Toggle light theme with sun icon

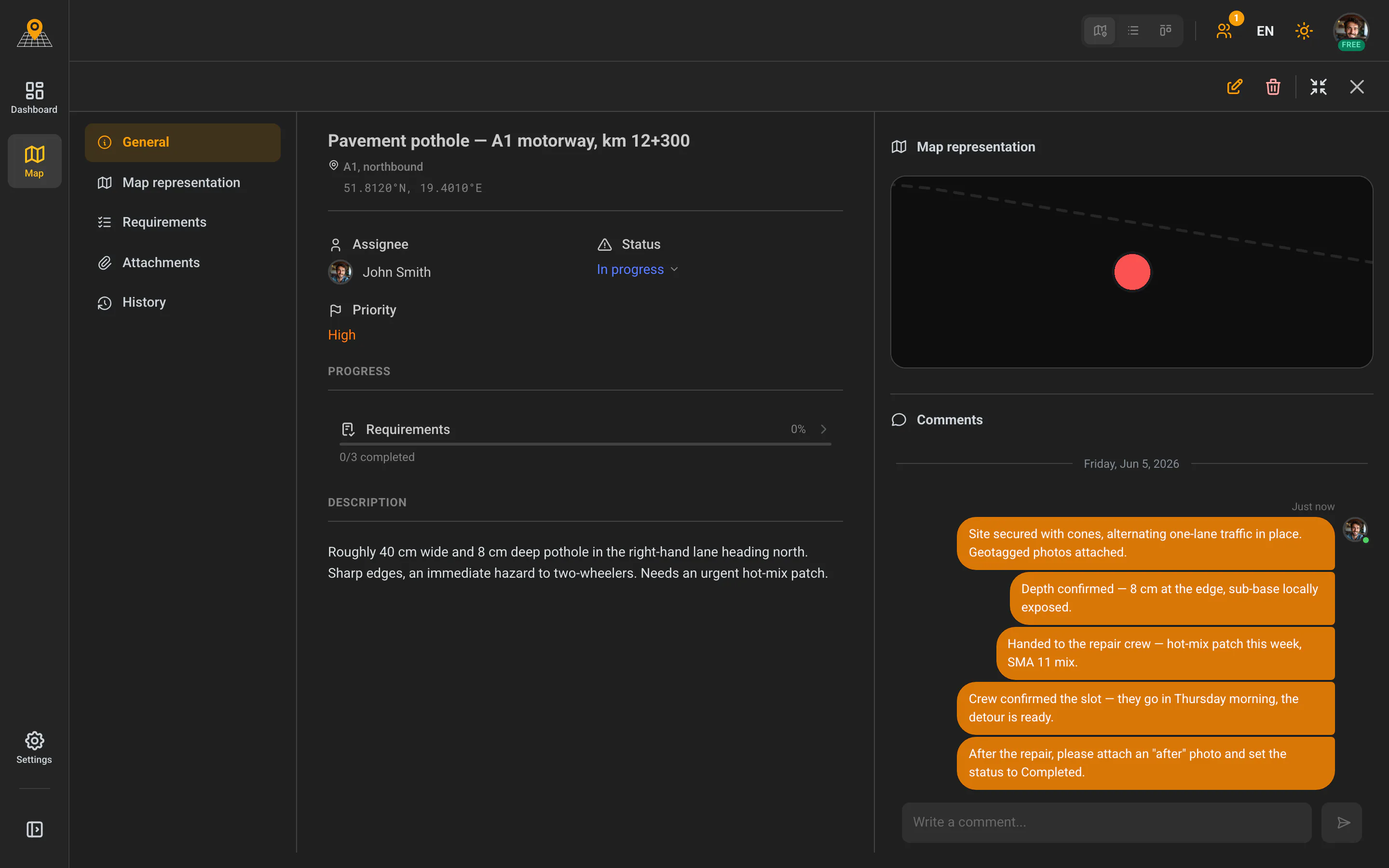1304,31
